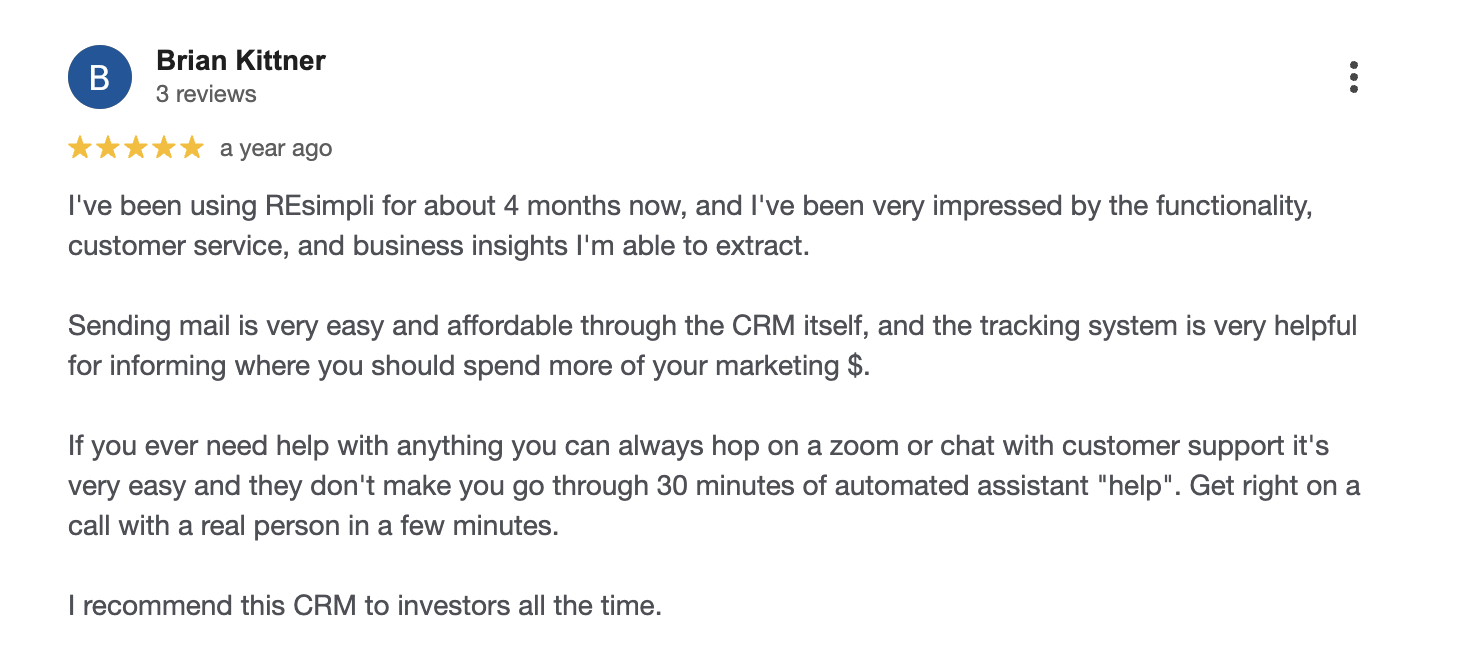The height and width of the screenshot is (658, 1460).
Task: Click Brian Kittner's blue avatar icon
Action: (100, 77)
